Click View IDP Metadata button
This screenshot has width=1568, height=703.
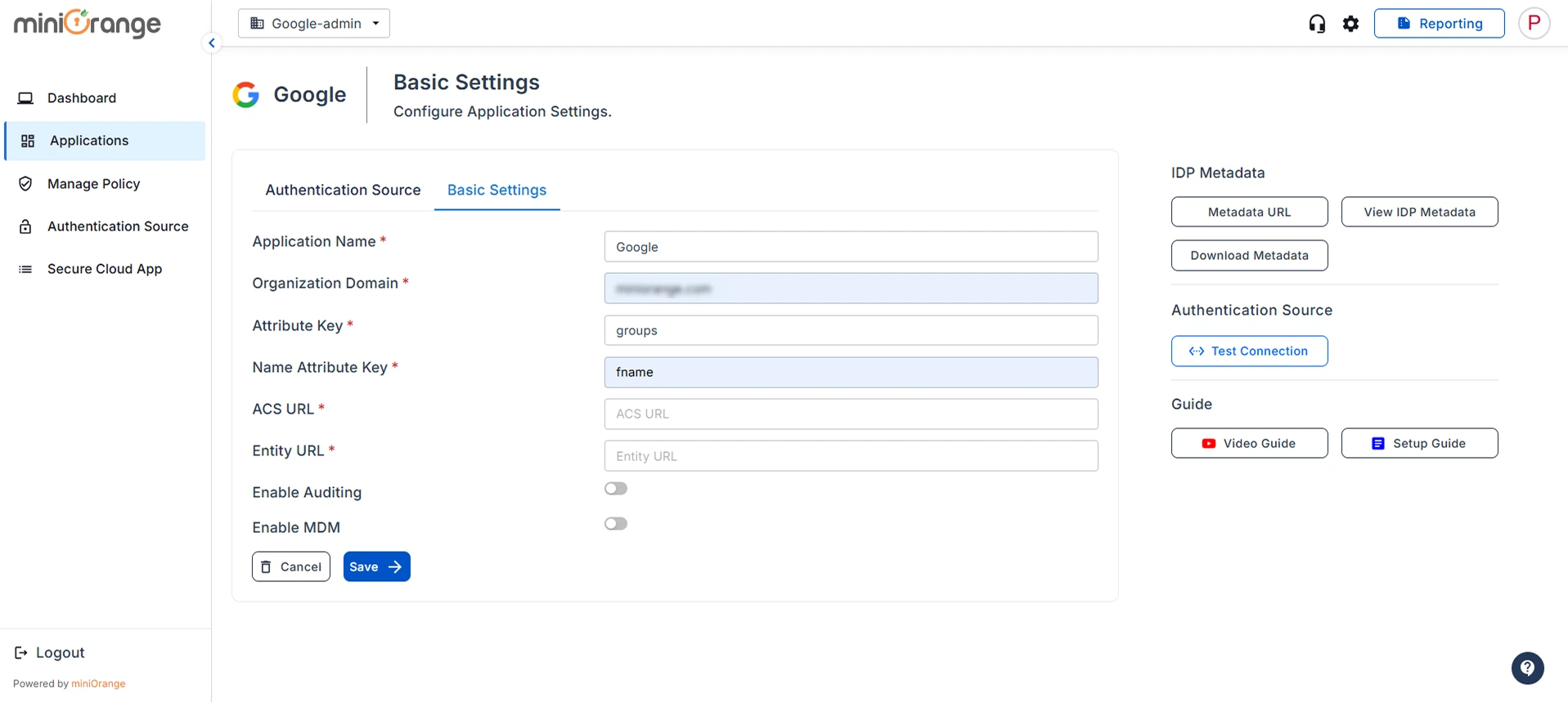[1419, 212]
